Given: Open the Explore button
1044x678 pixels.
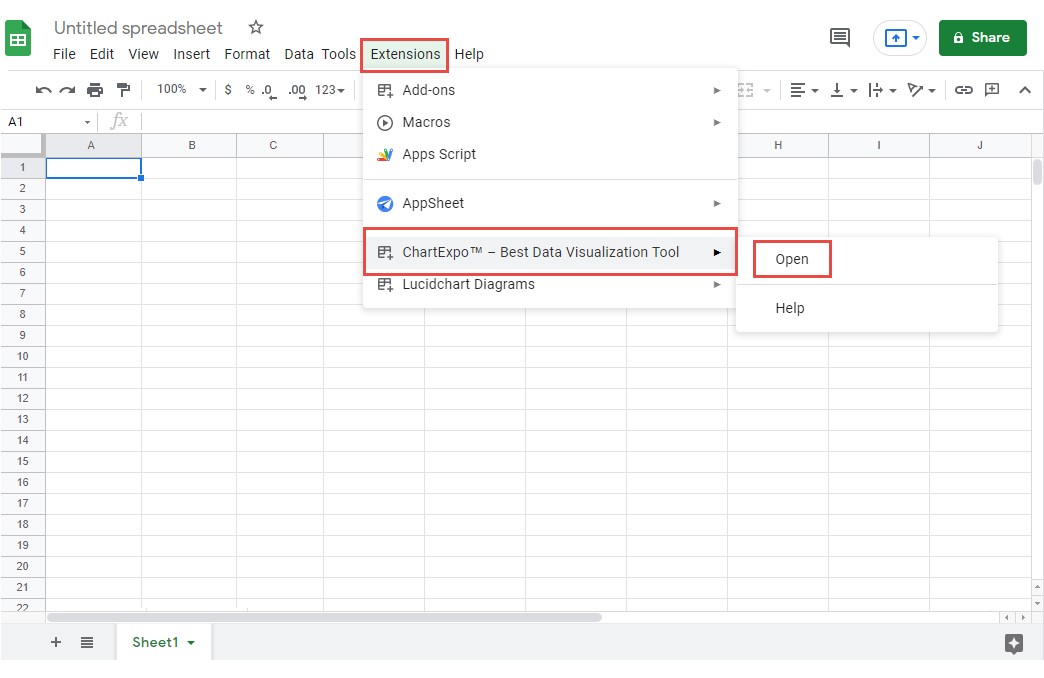Looking at the screenshot, I should [x=1013, y=643].
